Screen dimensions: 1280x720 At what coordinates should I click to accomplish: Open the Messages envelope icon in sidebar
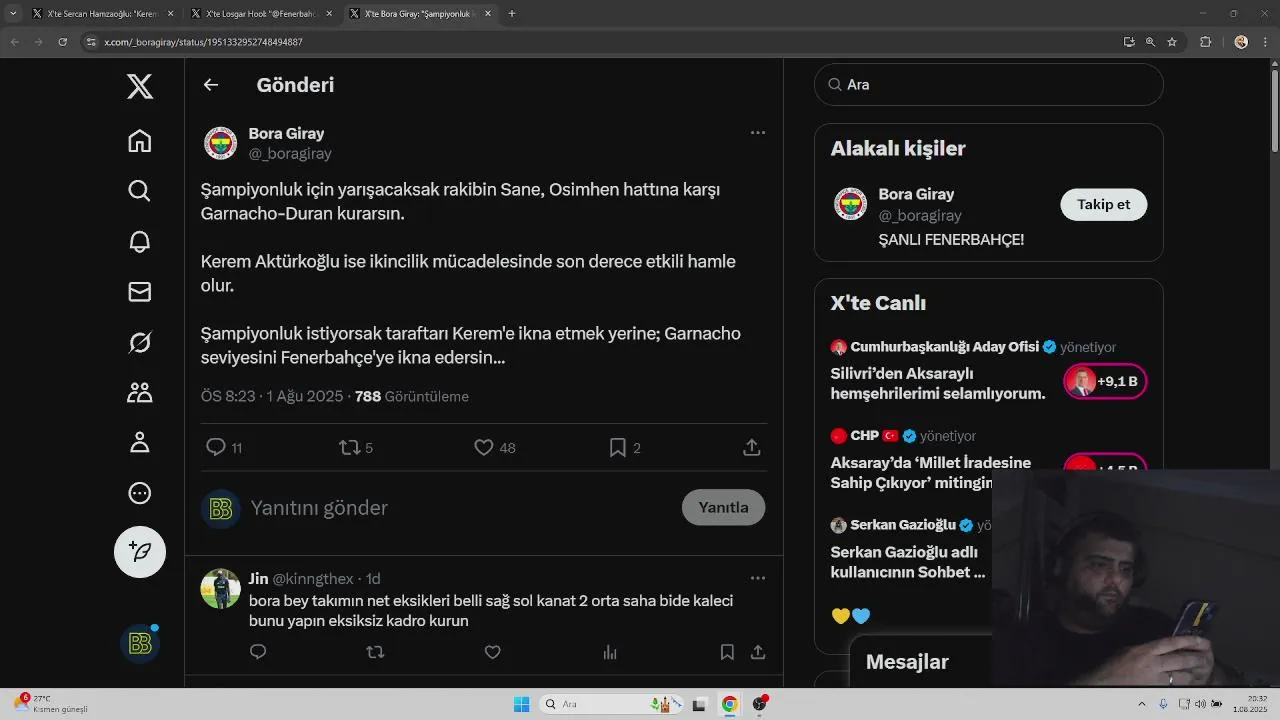point(140,292)
